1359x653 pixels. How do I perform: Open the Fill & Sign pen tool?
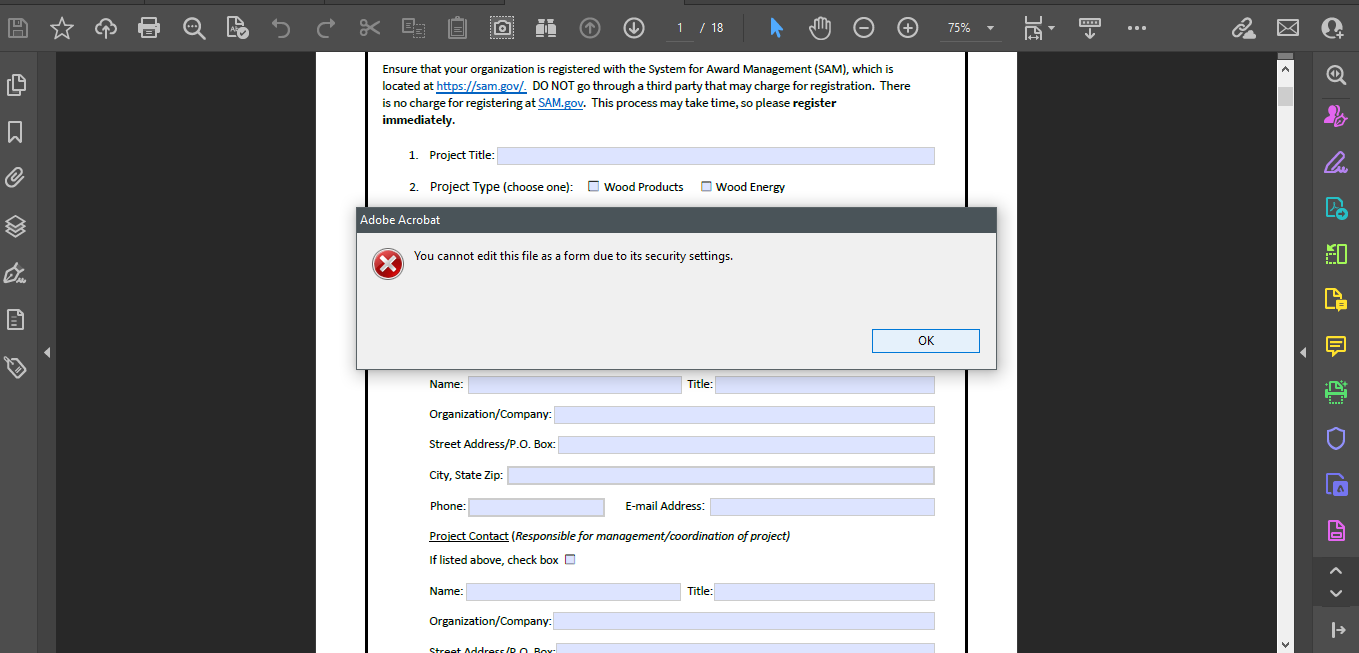pos(1335,162)
